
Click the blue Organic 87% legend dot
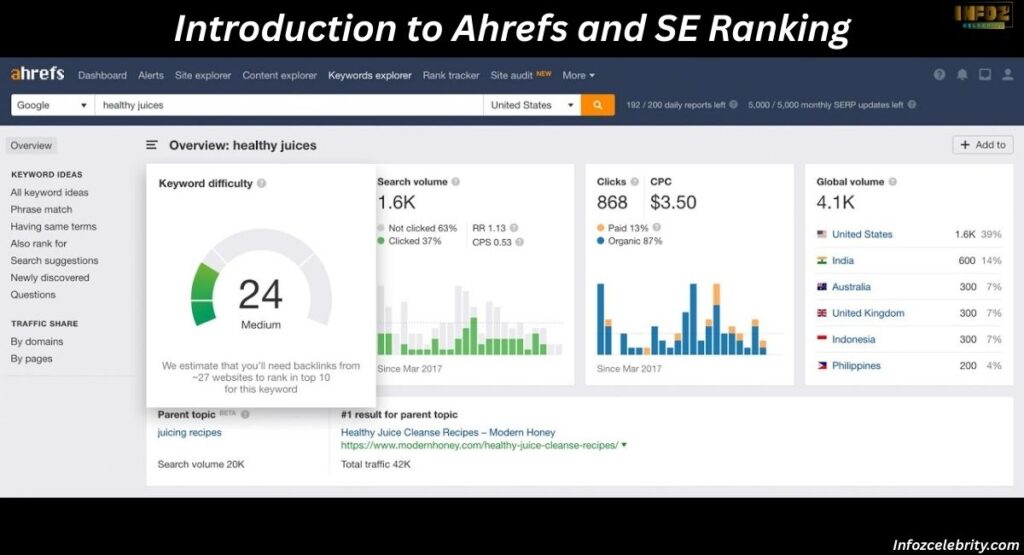[600, 241]
